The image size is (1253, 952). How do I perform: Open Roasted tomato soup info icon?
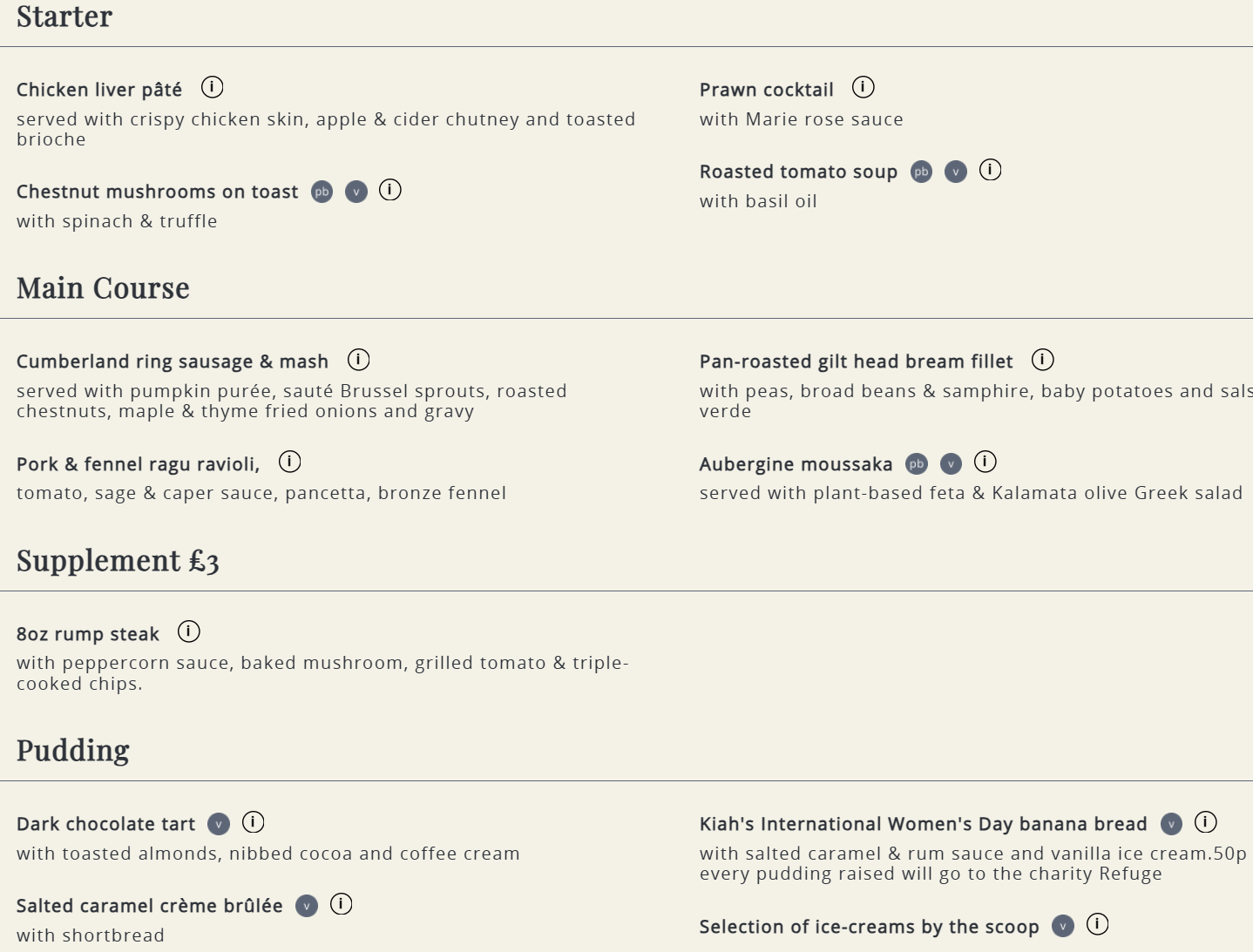click(x=990, y=170)
